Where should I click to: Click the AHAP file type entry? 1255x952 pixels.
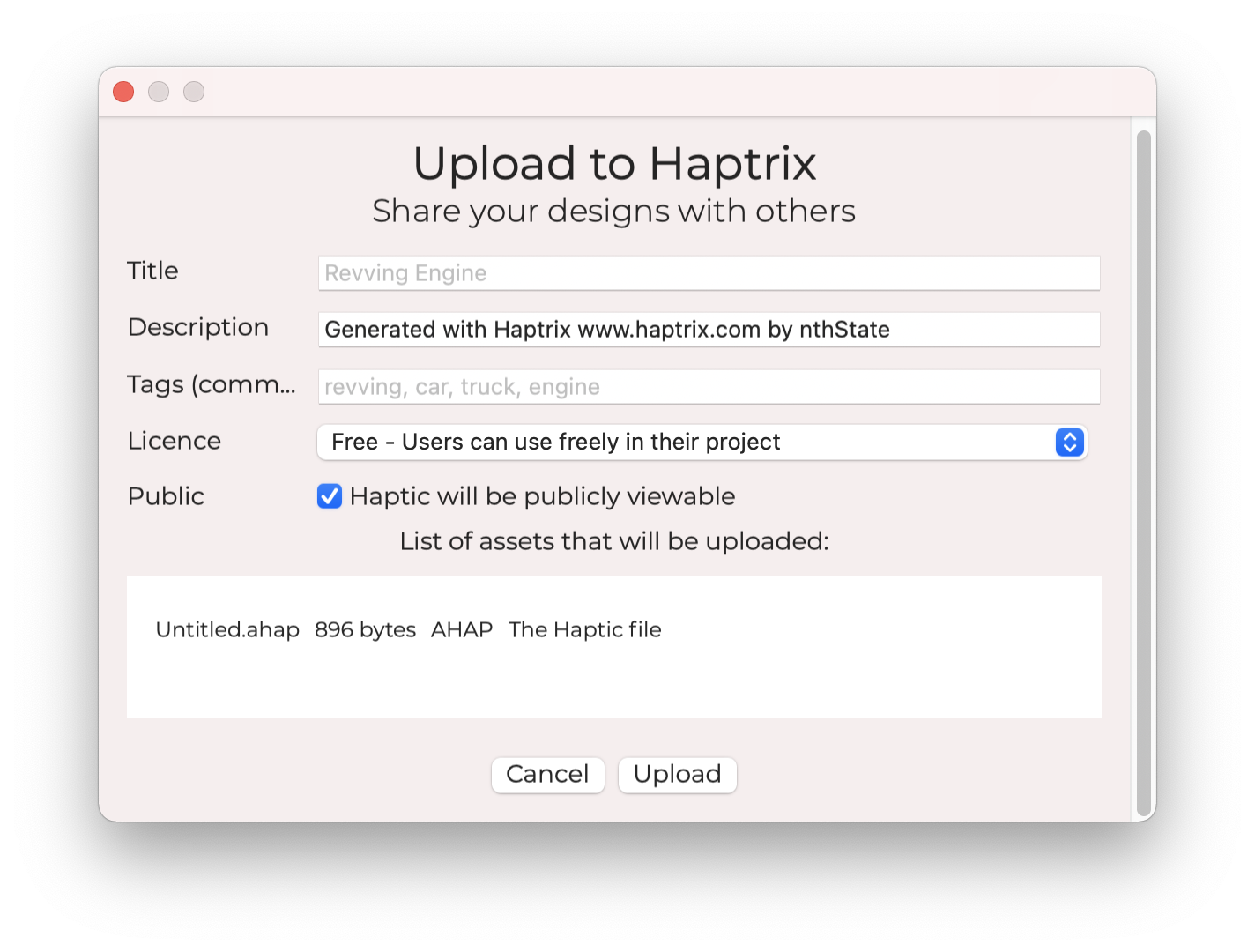[x=462, y=630]
